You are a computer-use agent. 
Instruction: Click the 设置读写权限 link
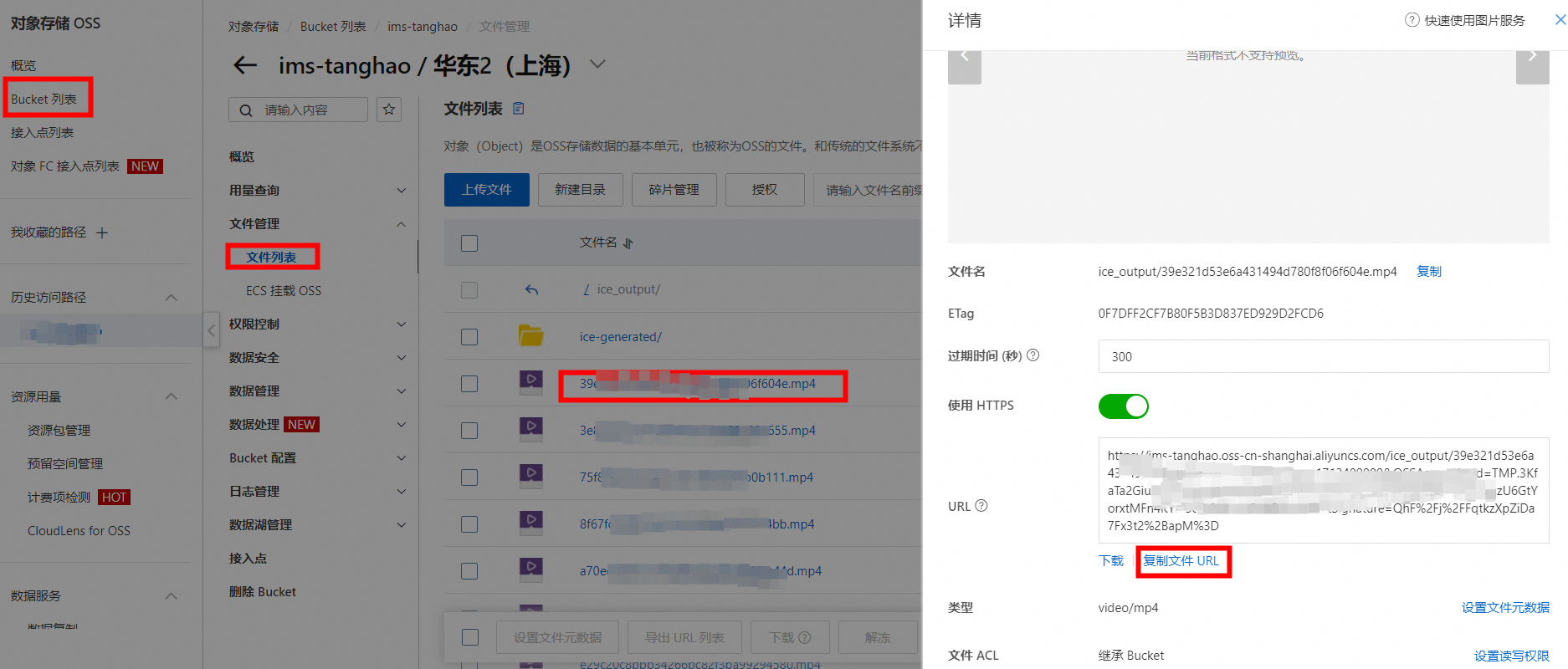pos(1512,656)
